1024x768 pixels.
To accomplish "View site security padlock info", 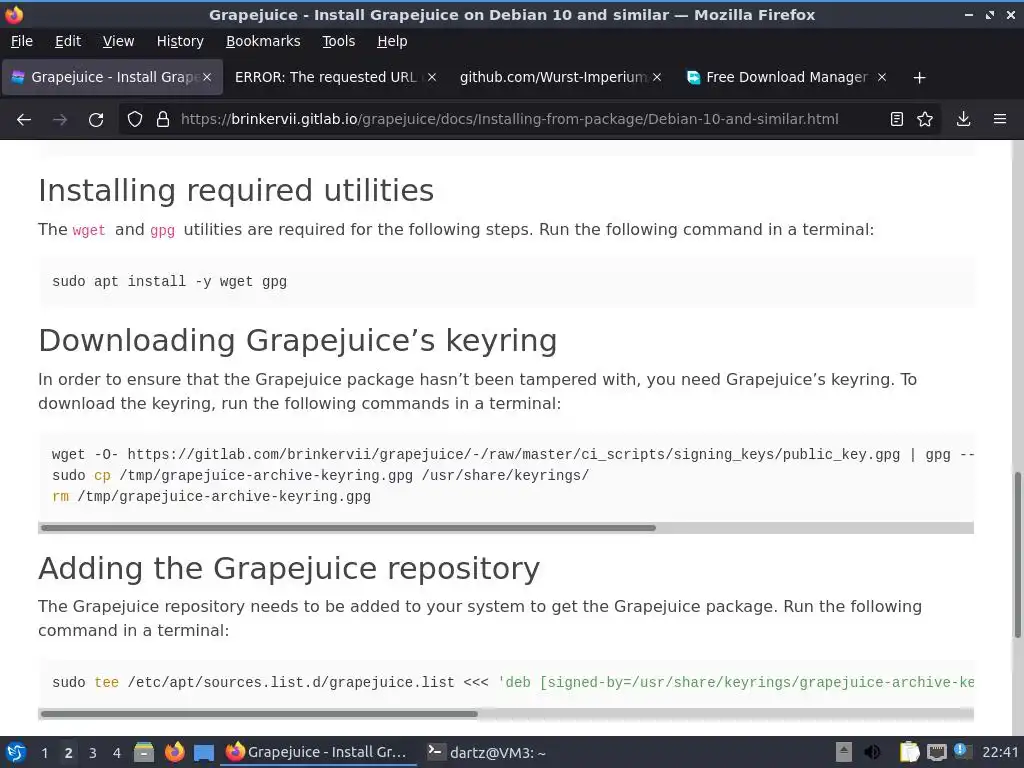I will (x=163, y=120).
